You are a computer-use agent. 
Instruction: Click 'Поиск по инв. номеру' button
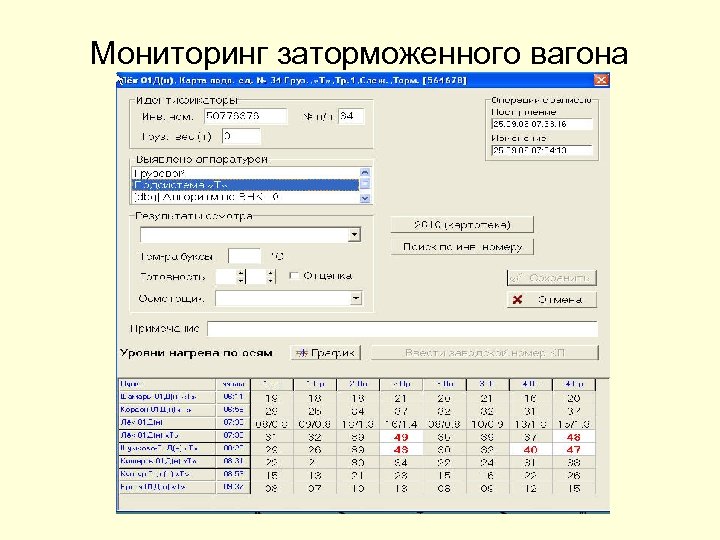pos(462,247)
